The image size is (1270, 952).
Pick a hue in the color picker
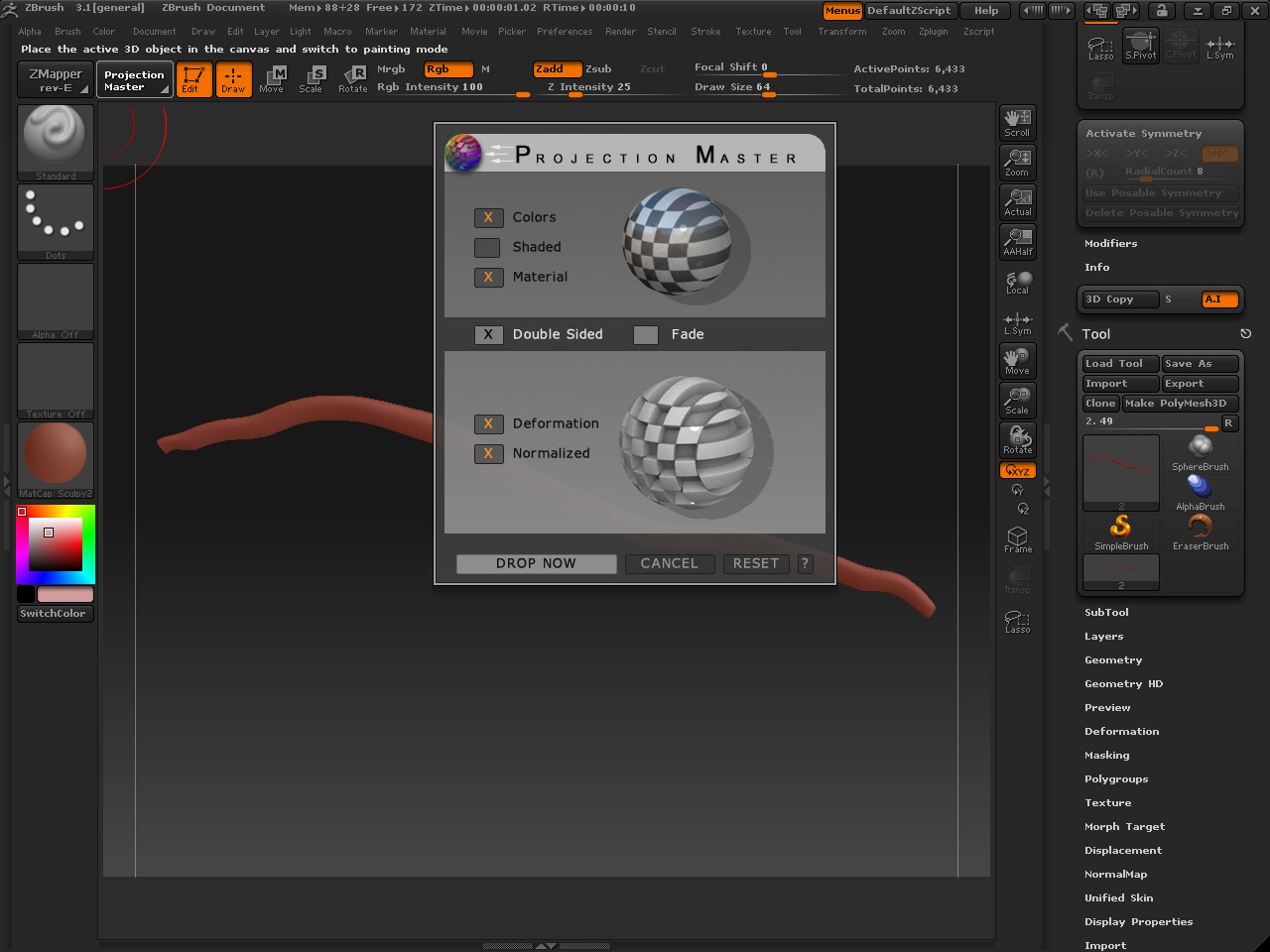click(56, 544)
